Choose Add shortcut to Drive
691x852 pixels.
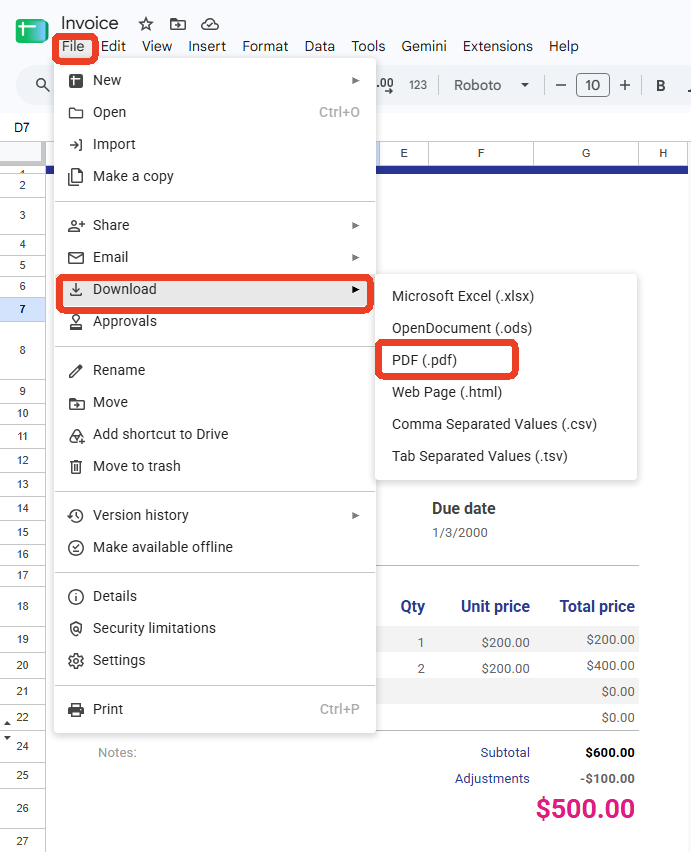[215, 435]
